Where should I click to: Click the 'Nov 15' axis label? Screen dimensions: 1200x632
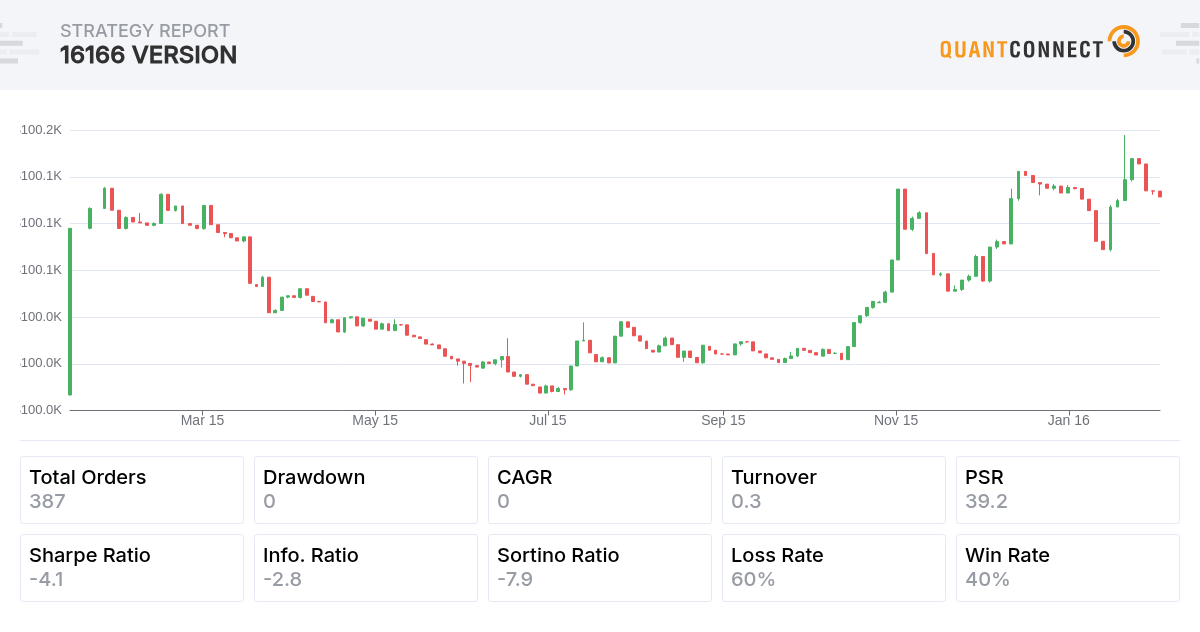pos(895,420)
